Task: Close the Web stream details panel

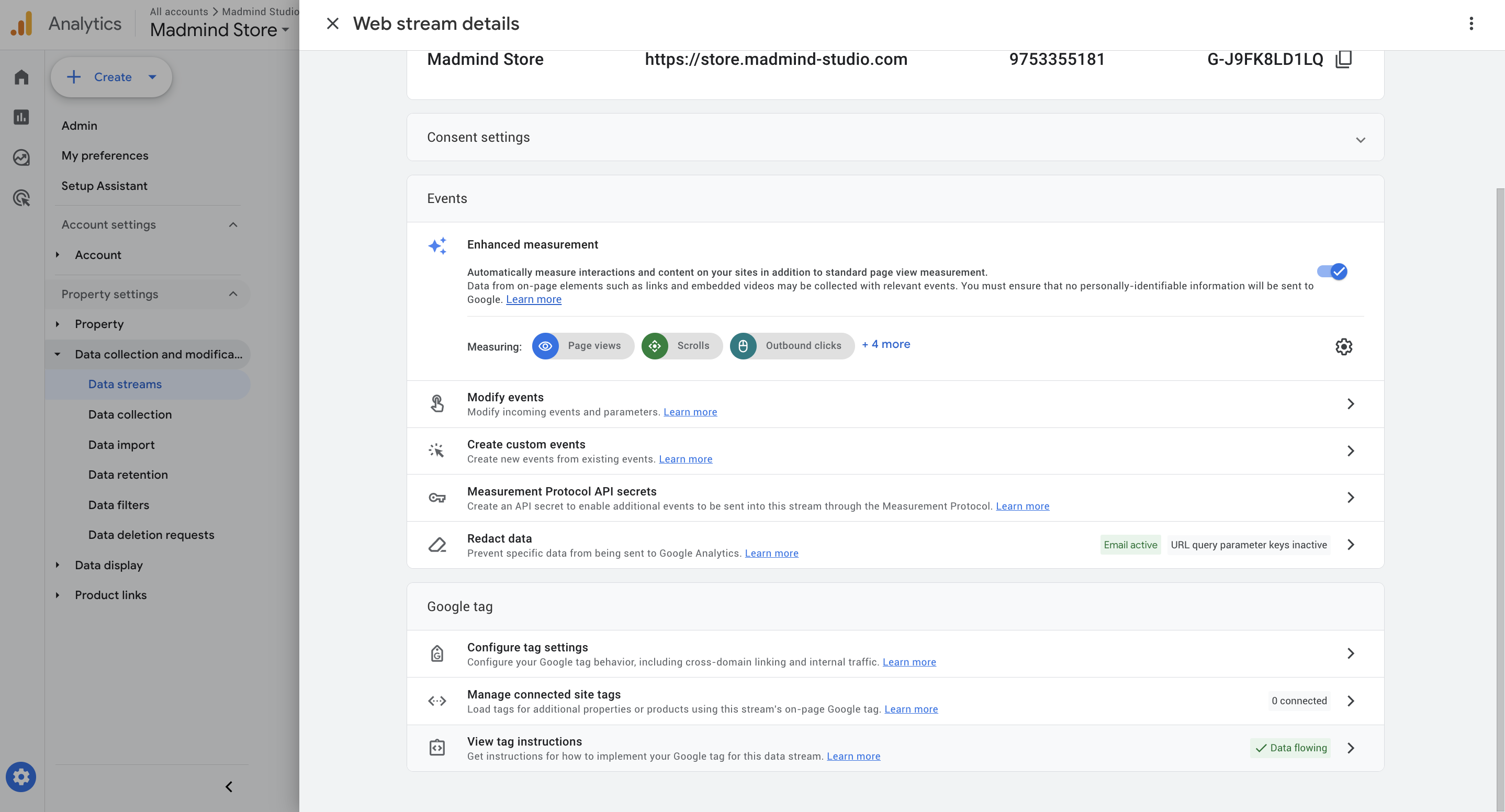Action: (x=332, y=24)
